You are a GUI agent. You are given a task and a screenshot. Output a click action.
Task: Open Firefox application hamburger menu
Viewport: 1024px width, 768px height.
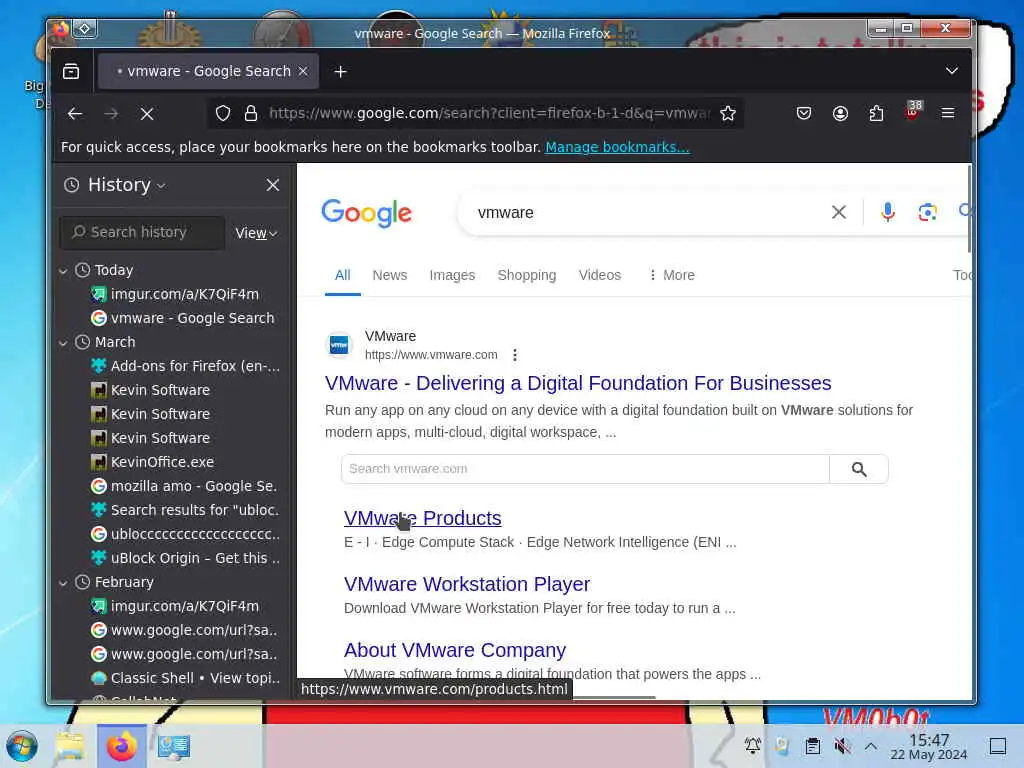tap(948, 114)
